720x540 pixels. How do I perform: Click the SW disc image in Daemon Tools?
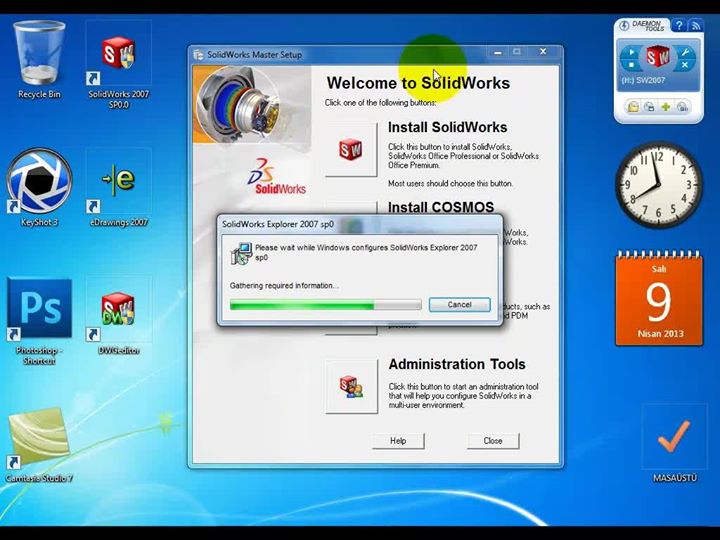(658, 57)
